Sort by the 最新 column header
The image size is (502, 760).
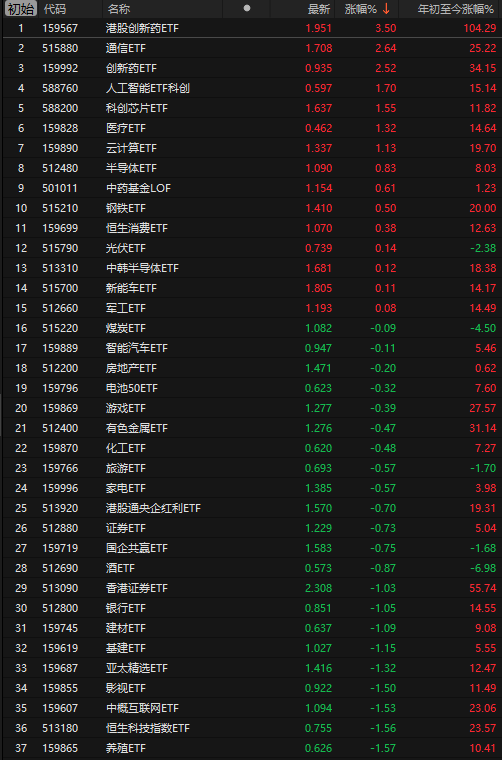click(x=319, y=9)
